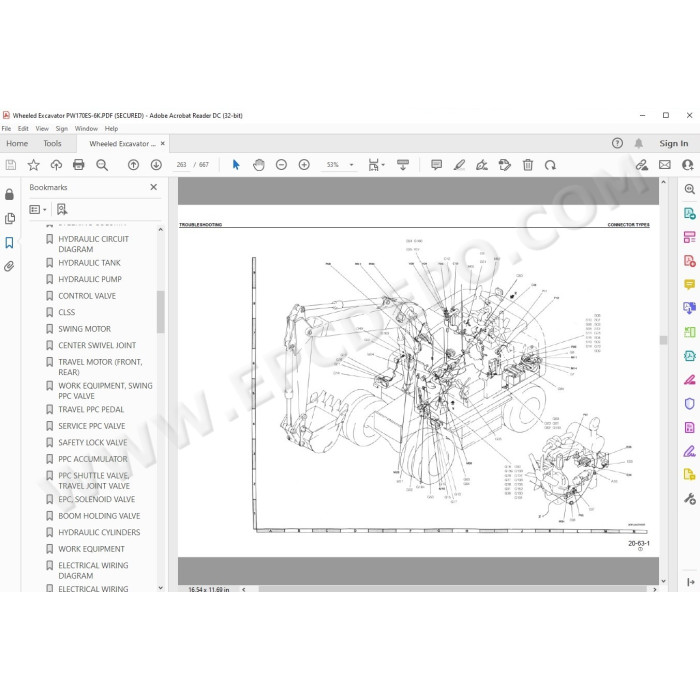Toggle the Bookmarks panel icon
This screenshot has width=700, height=700.
click(x=9, y=242)
